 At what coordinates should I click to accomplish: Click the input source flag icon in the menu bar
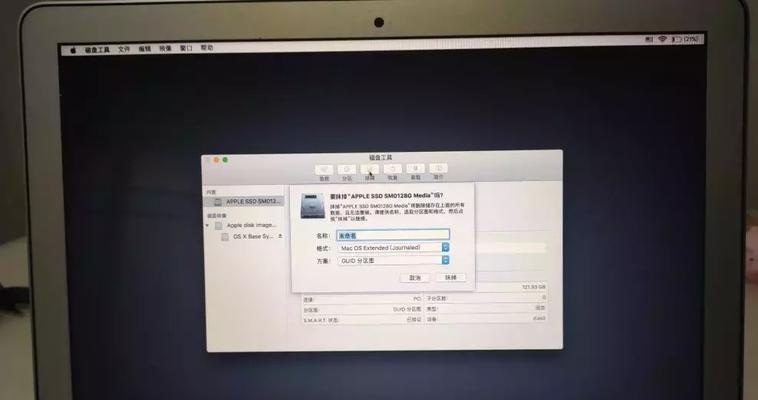tap(649, 39)
